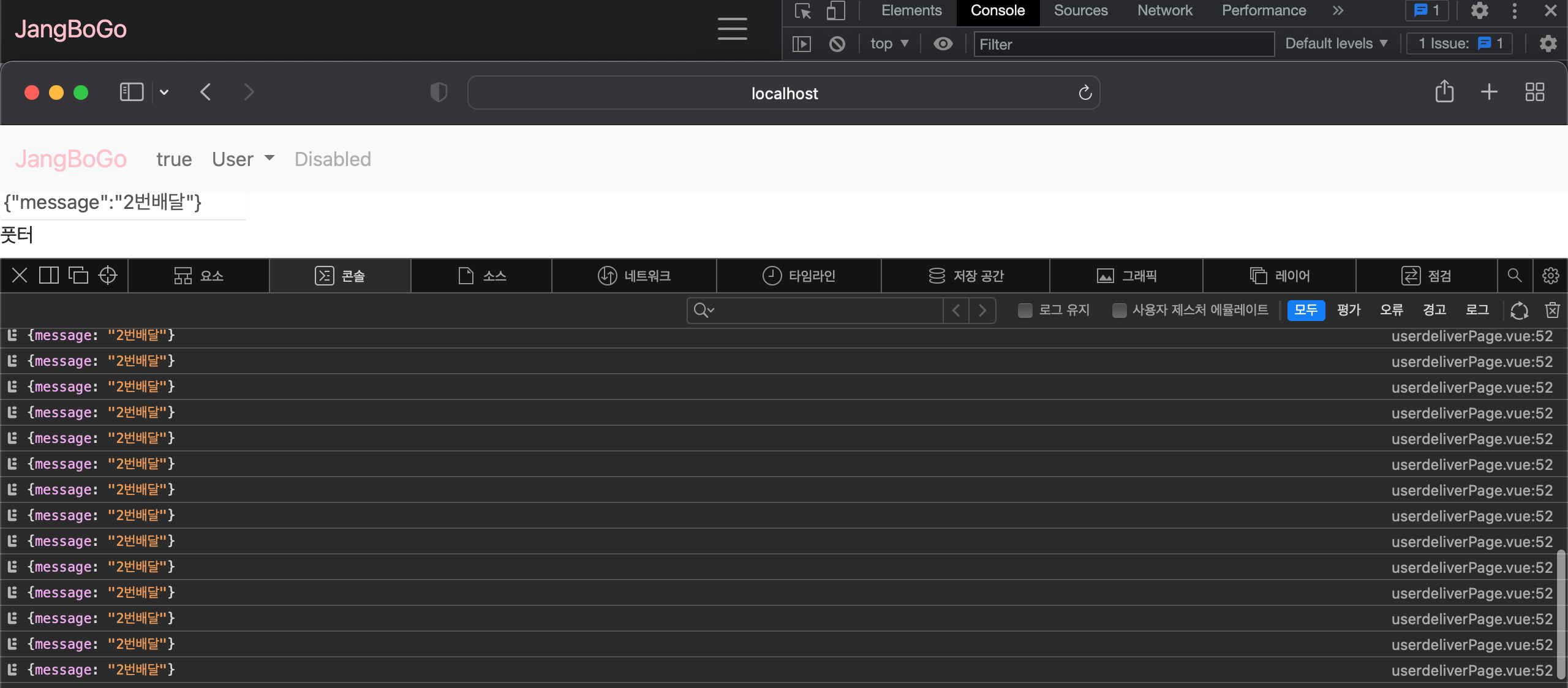Enable the 로그 유지 checkbox
The width and height of the screenshot is (1568, 688).
tap(1025, 311)
